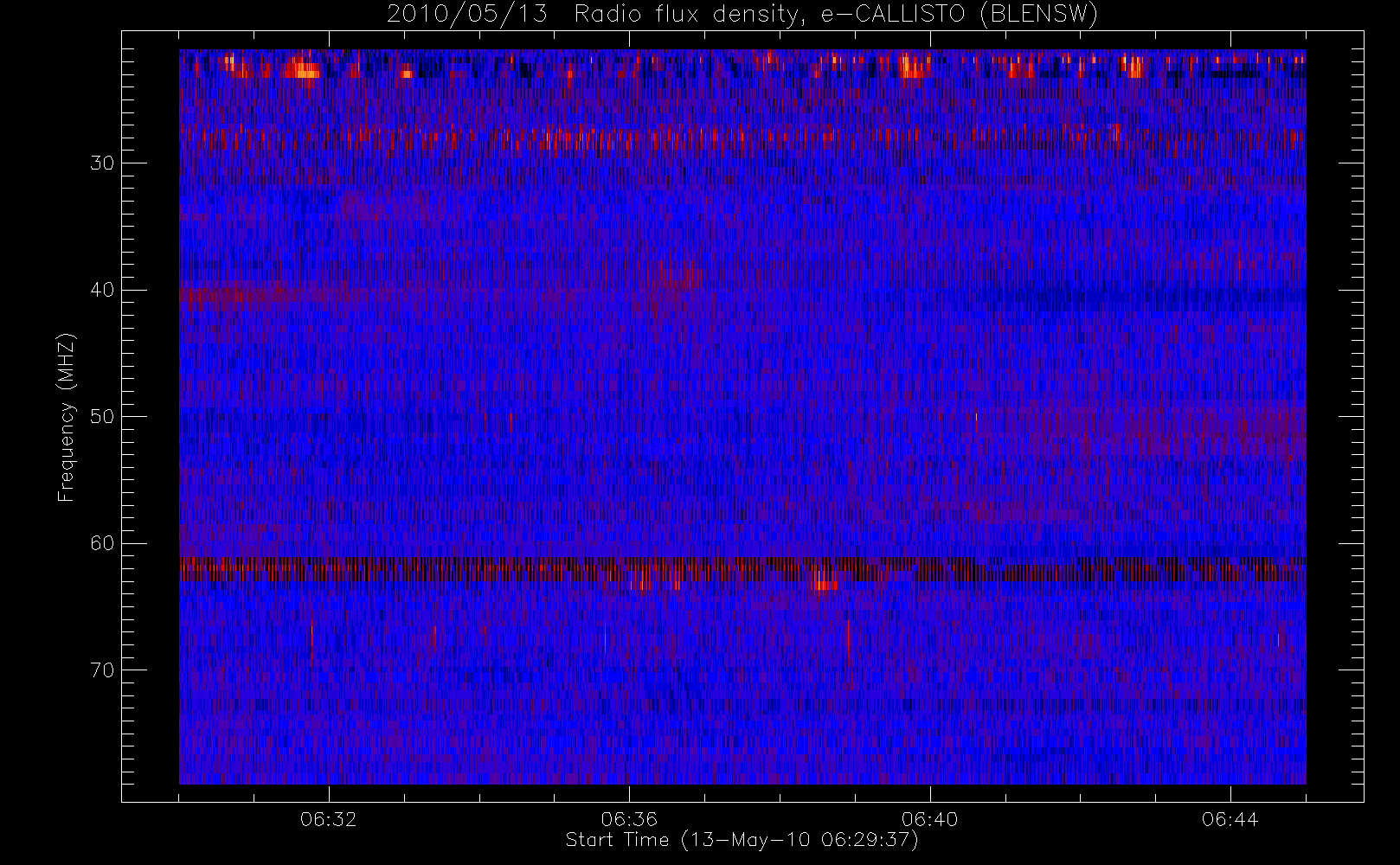1400x865 pixels.
Task: Click the 50 MHz frequency tick label
Action: (x=102, y=417)
